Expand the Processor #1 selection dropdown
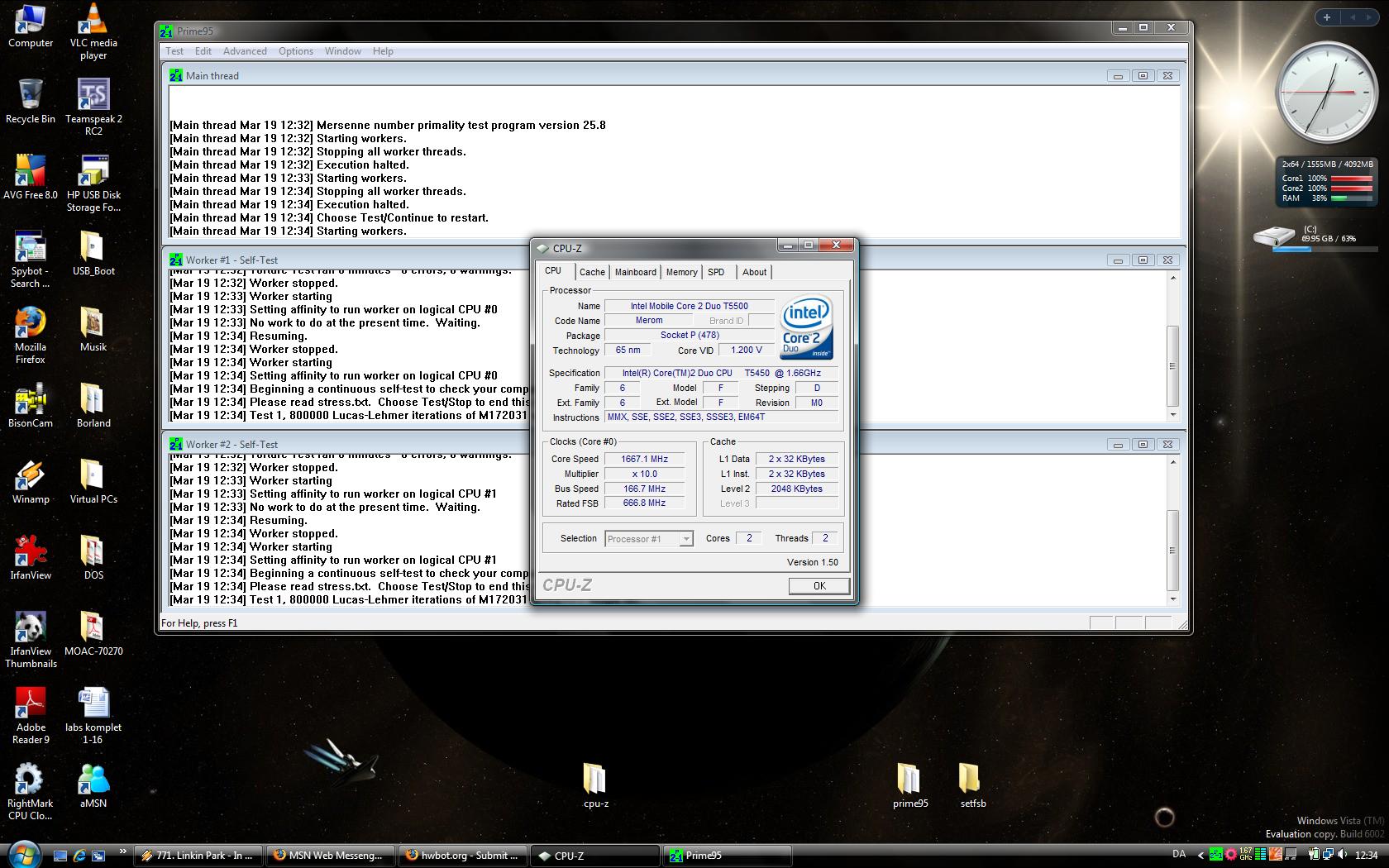 click(685, 539)
